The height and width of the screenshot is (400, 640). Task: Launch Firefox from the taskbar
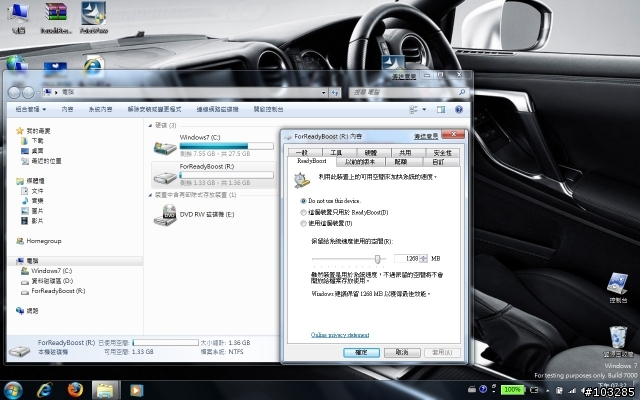click(x=75, y=390)
